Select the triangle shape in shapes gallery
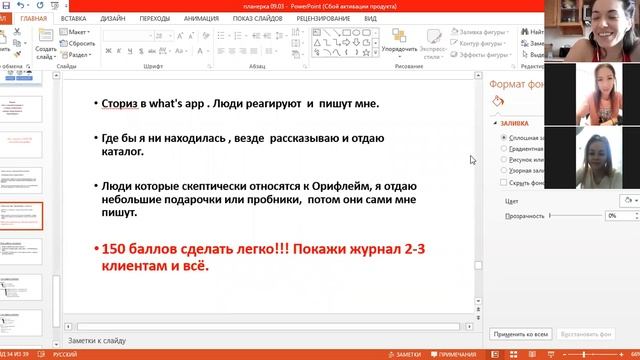Screen dimensions: 640x360 pyautogui.click(x=317, y=42)
